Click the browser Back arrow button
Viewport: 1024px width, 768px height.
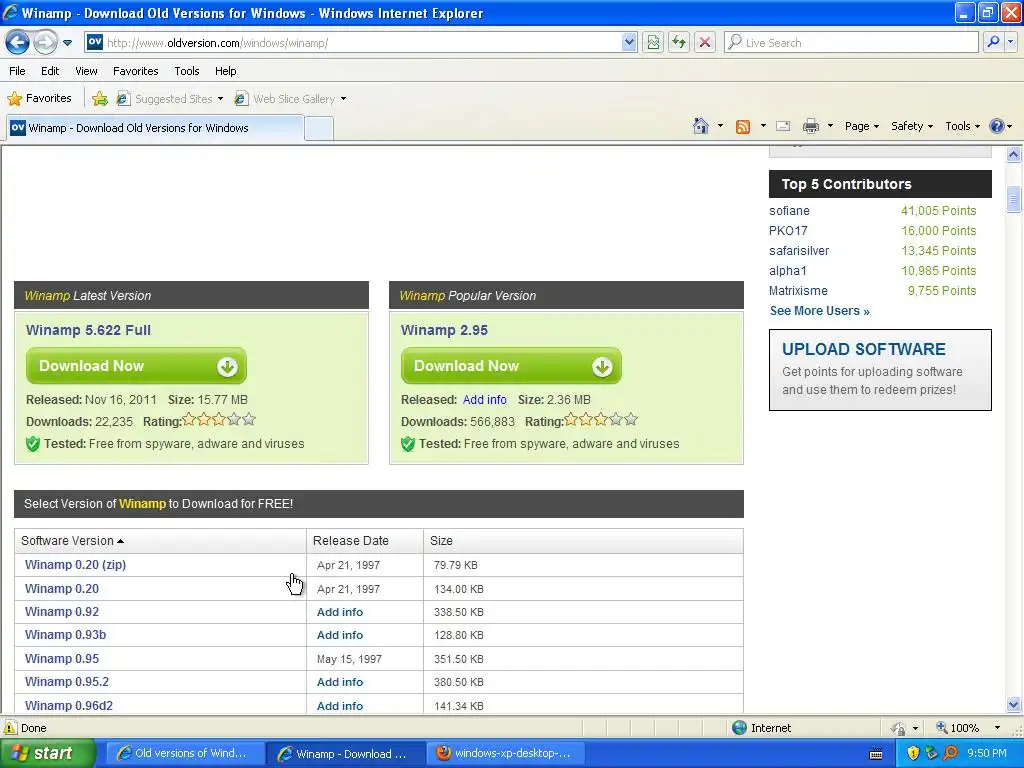[x=18, y=43]
